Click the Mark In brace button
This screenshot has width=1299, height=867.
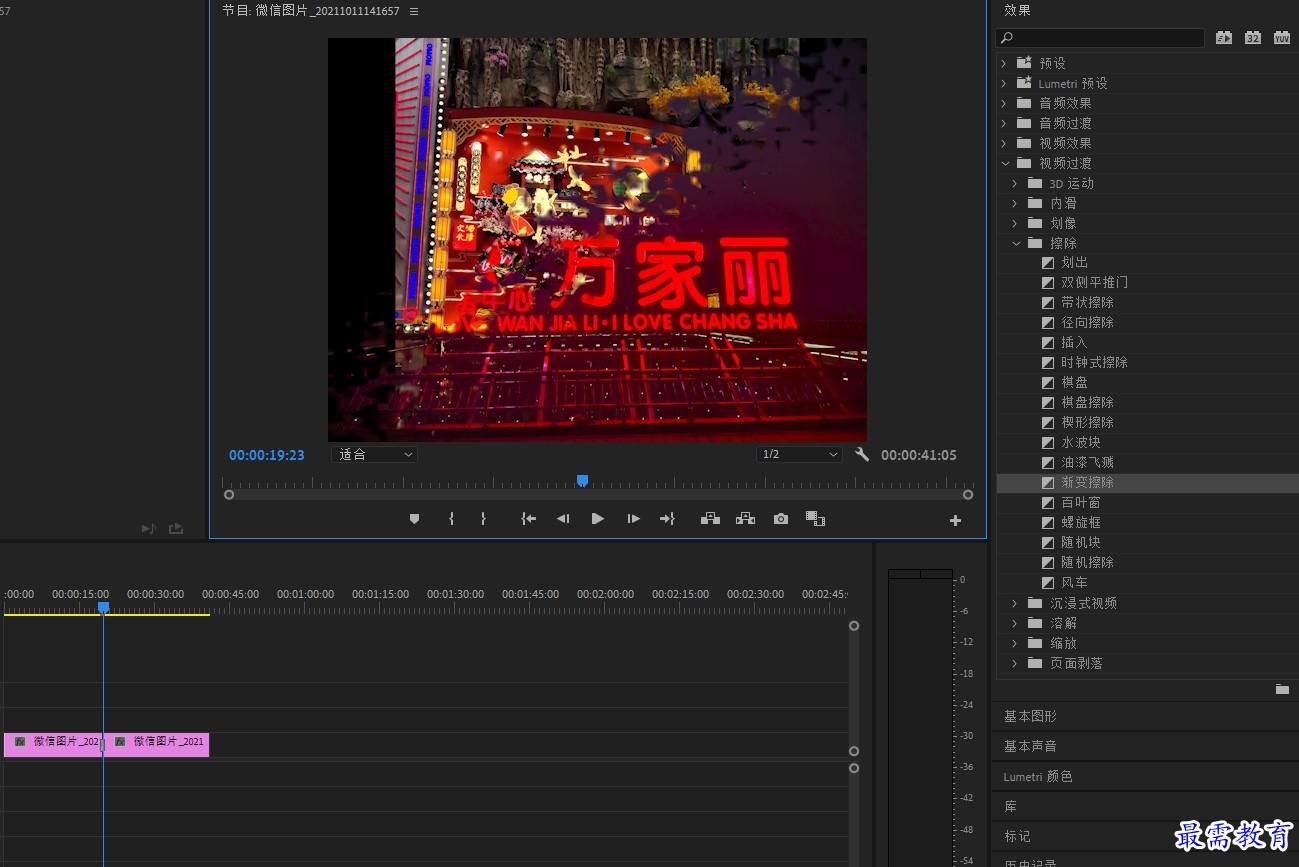pyautogui.click(x=451, y=519)
